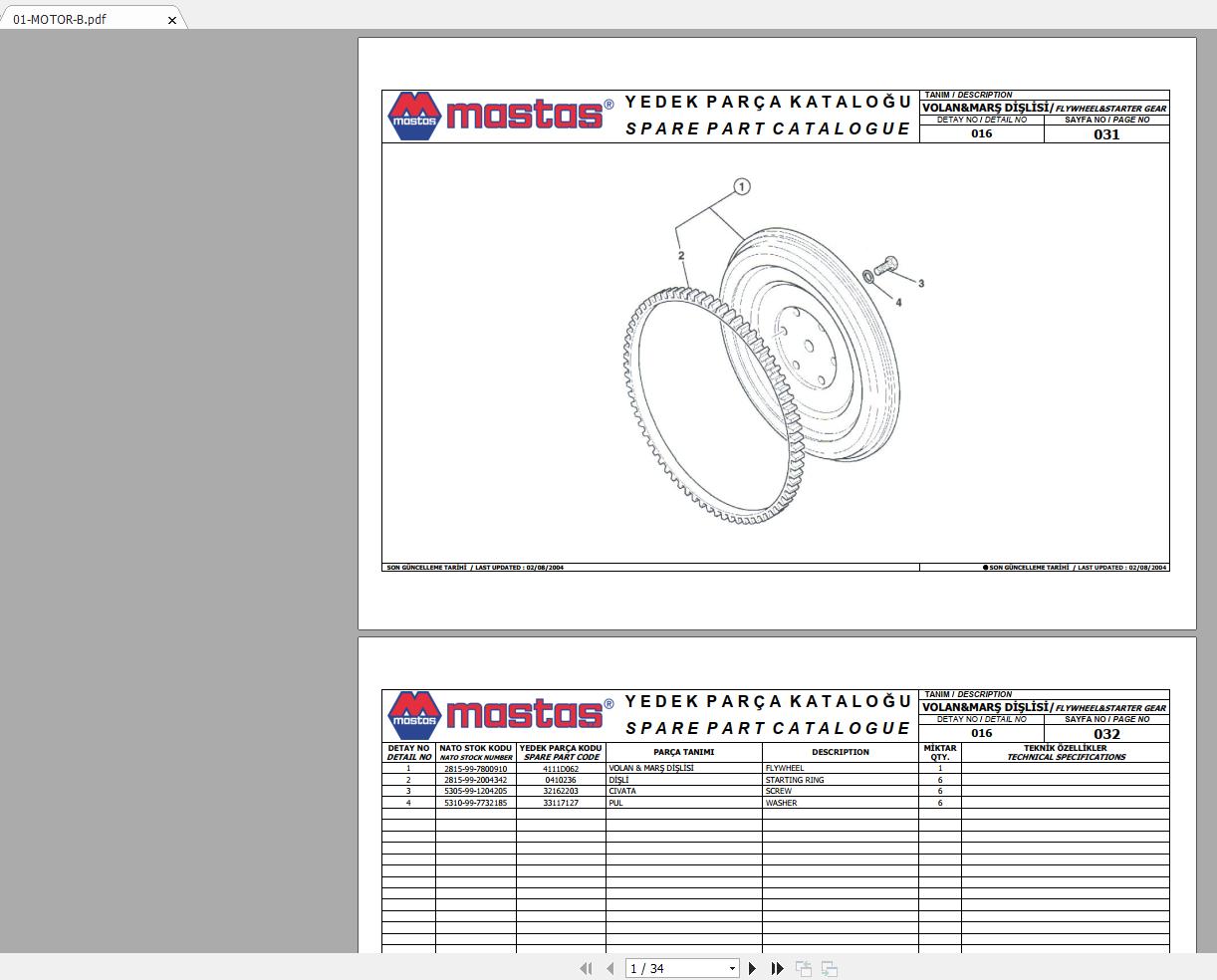Advance to the next page
The width and height of the screenshot is (1217, 980).
coord(752,968)
